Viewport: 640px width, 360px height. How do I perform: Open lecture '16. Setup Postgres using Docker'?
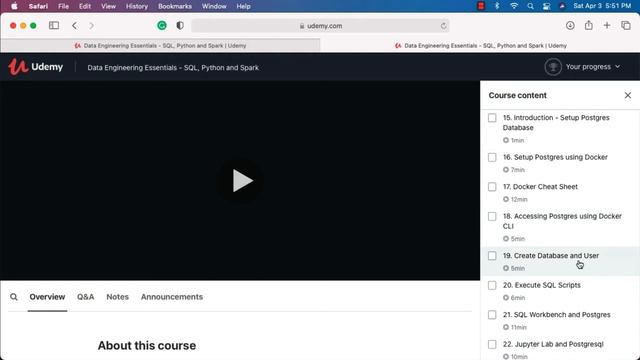click(x=555, y=157)
